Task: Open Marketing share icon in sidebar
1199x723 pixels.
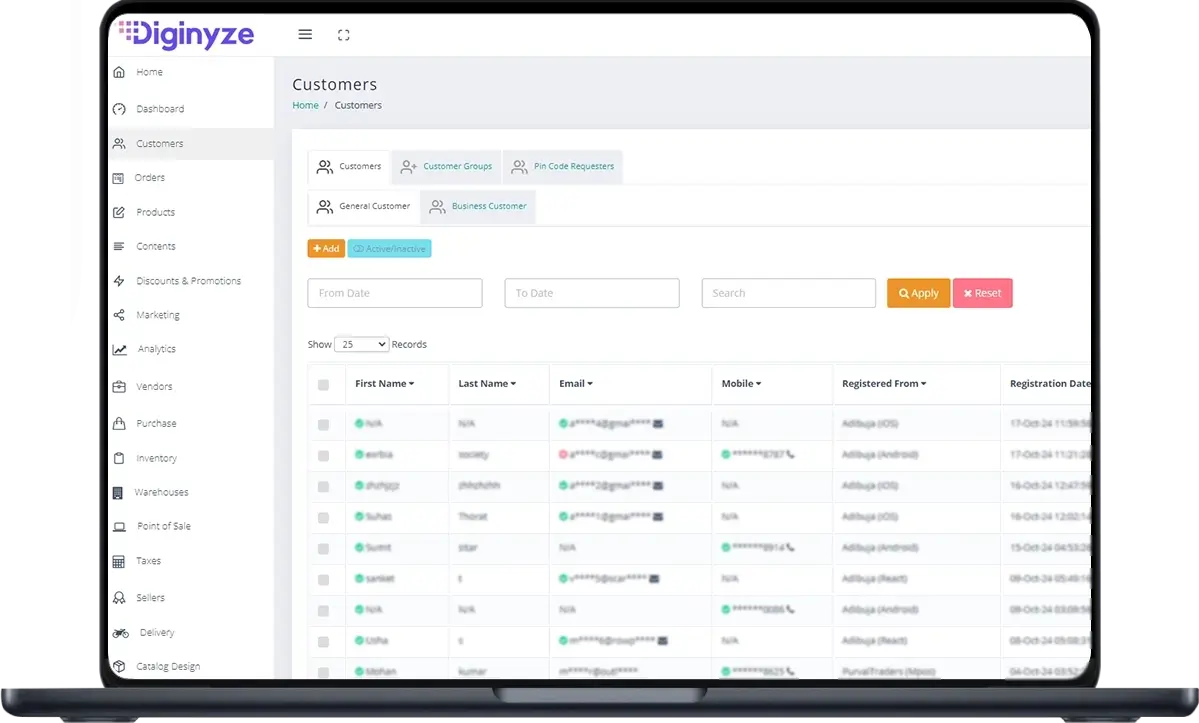Action: tap(119, 315)
